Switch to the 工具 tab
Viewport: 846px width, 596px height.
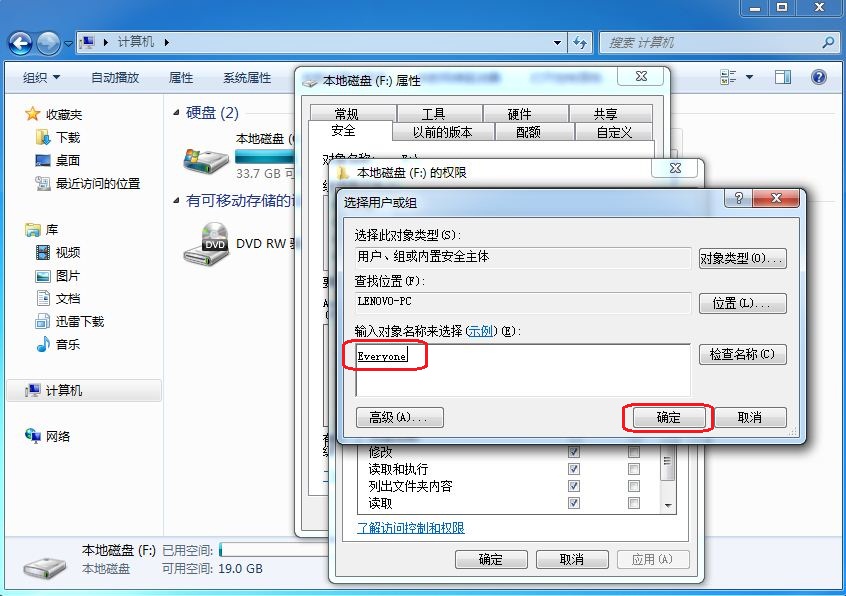[433, 114]
